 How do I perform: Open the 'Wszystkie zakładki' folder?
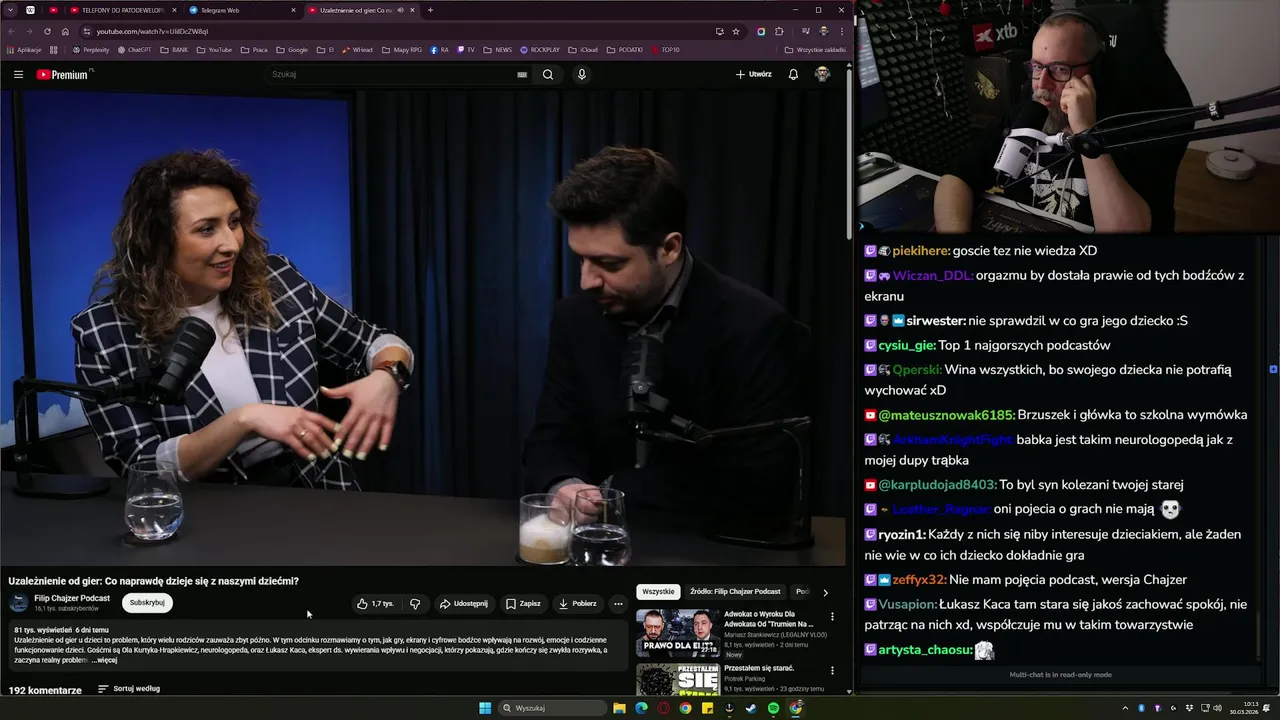point(815,49)
